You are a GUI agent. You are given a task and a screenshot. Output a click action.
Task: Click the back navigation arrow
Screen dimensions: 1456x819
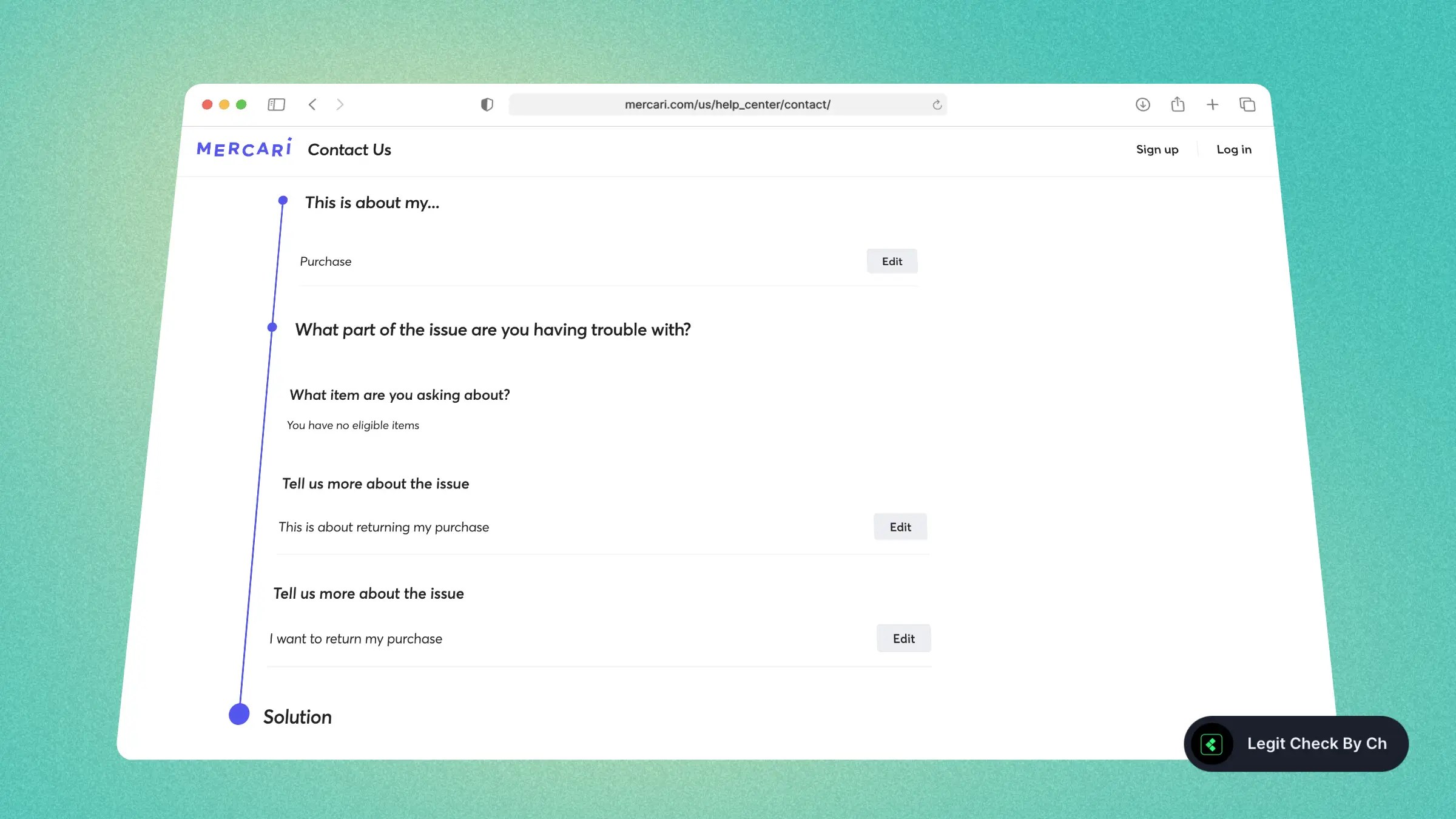coord(312,104)
